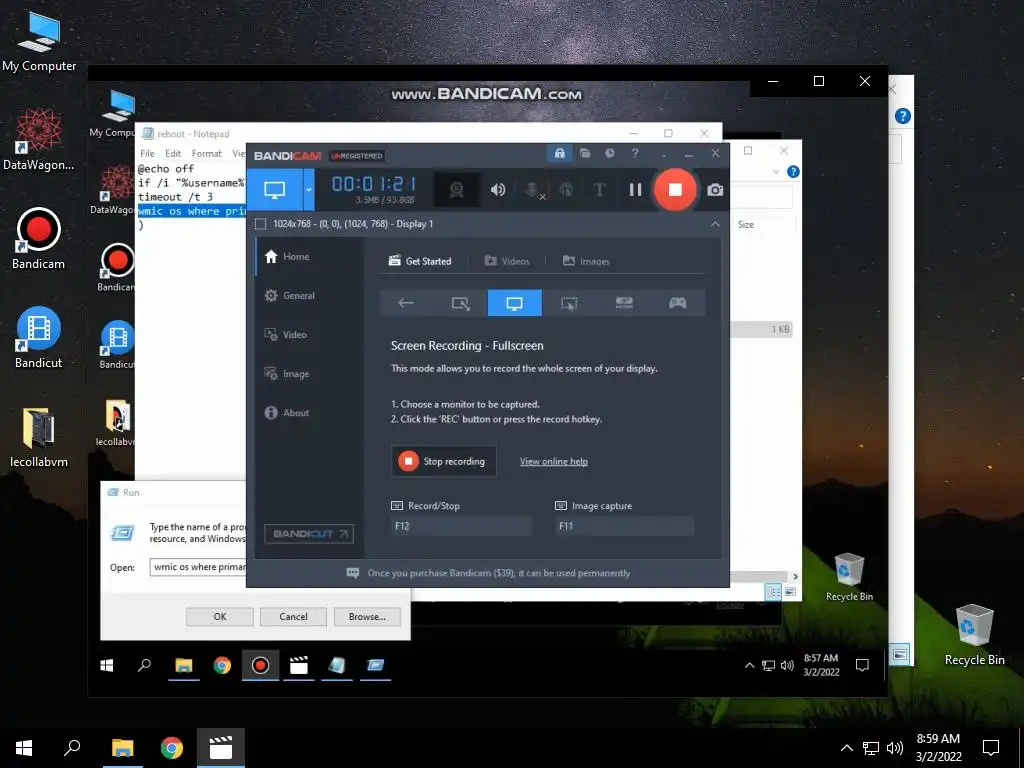Switch to the Images tab
This screenshot has height=768, width=1024.
pyautogui.click(x=586, y=261)
